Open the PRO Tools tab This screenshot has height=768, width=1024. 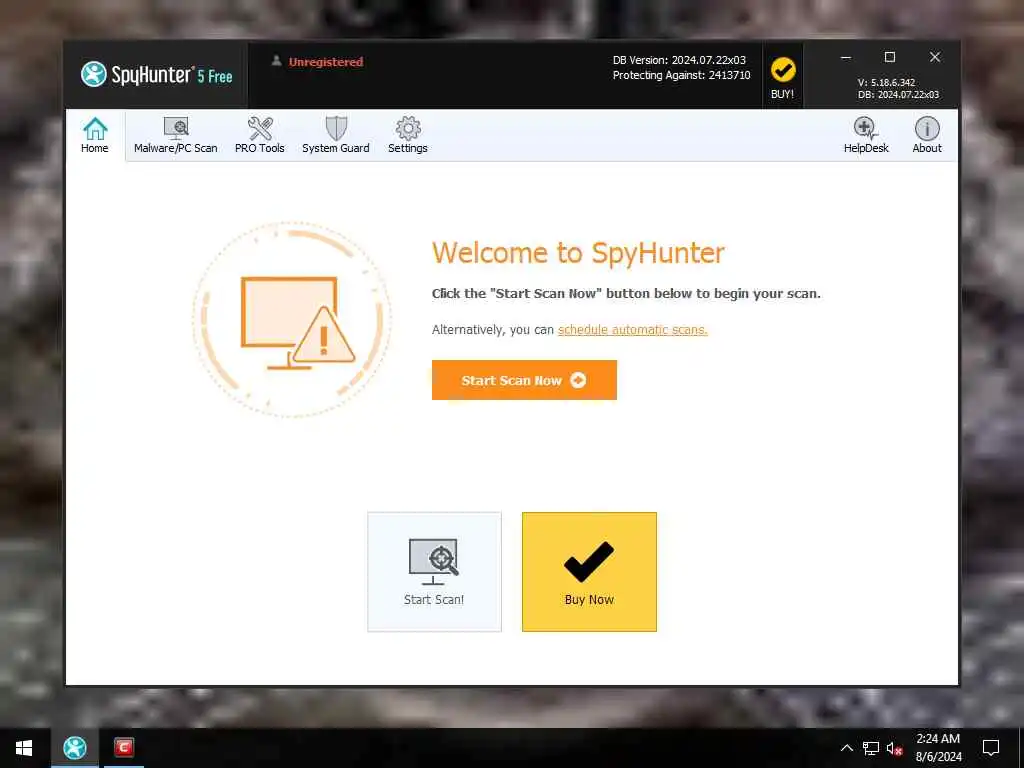(260, 135)
